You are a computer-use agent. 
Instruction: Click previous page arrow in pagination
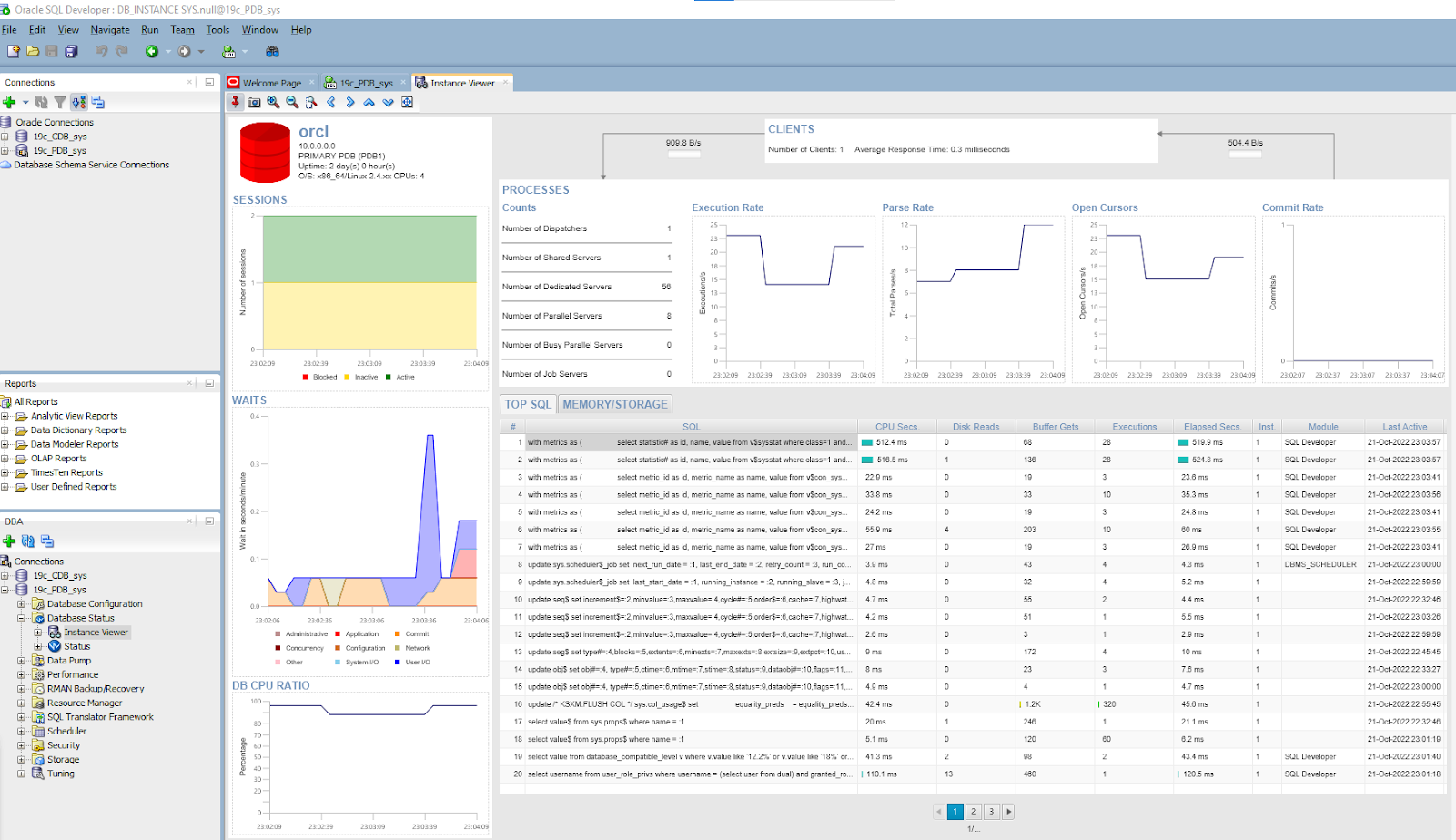pos(939,811)
